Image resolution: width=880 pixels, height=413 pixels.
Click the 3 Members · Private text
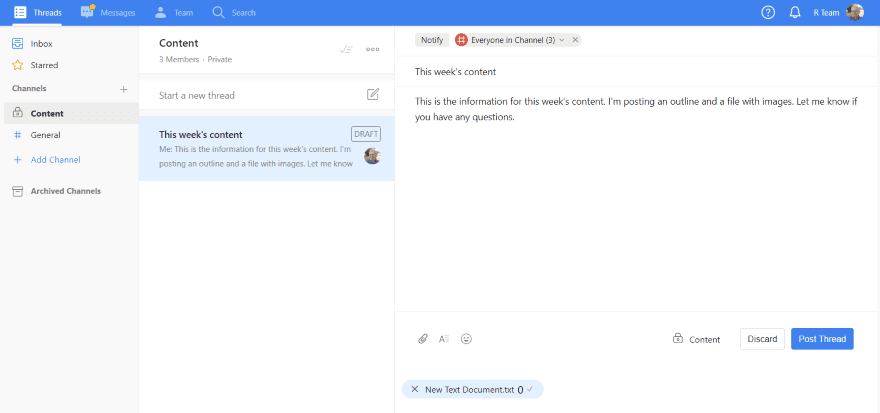click(195, 59)
